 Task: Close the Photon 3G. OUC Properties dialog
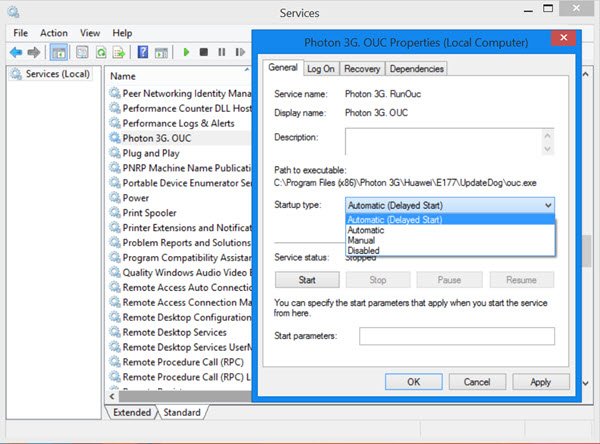(564, 38)
